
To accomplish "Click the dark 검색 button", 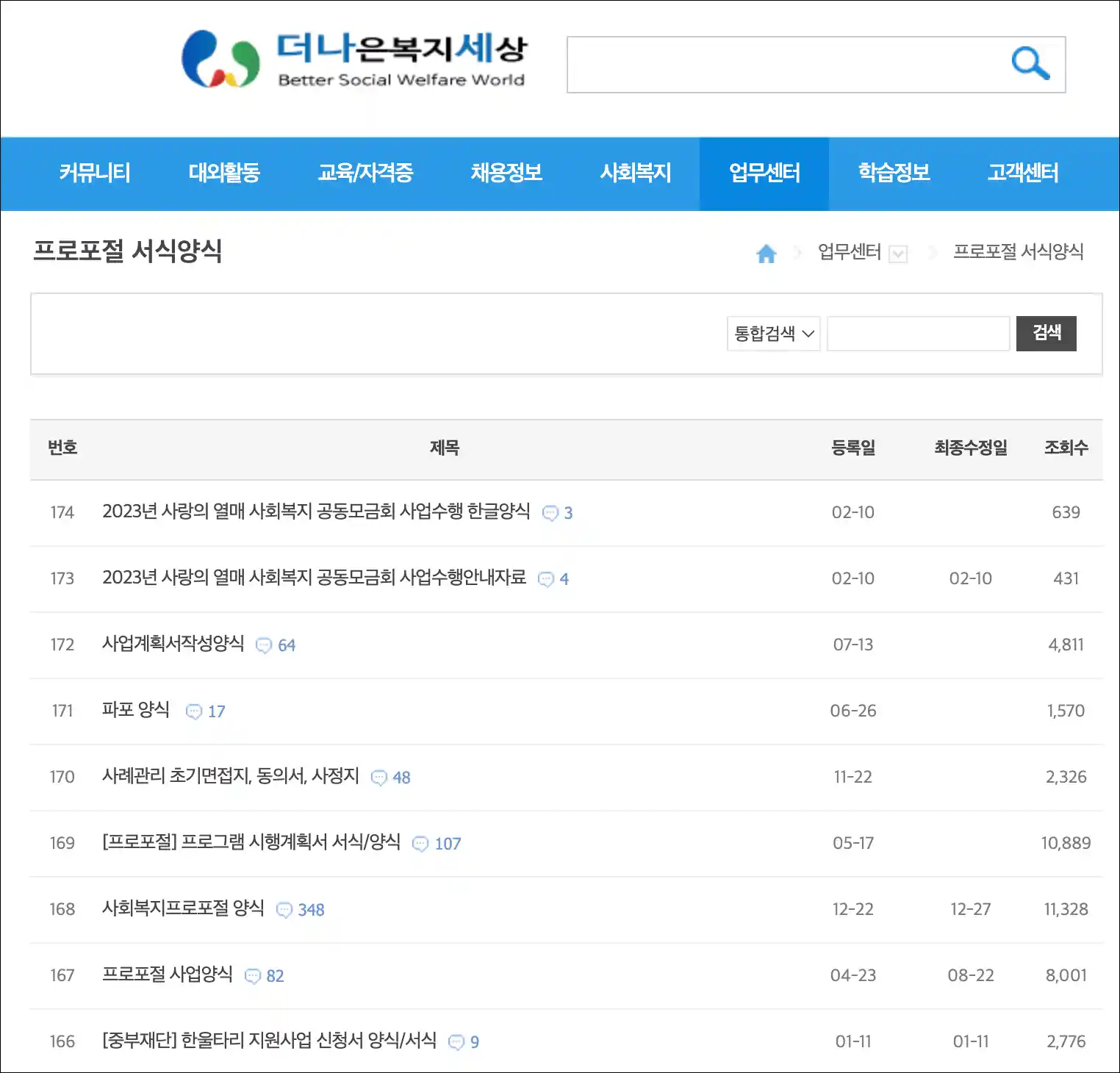I will pos(1047,334).
